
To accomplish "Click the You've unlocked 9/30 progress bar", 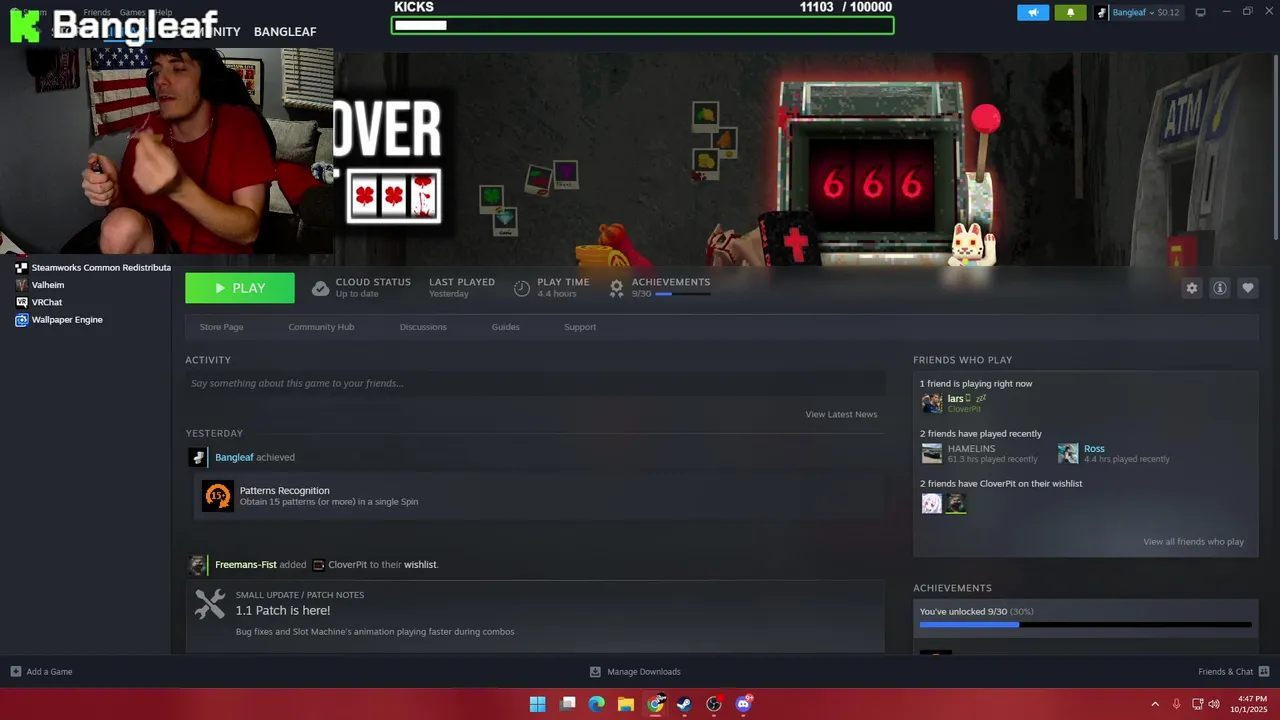I will [1085, 625].
